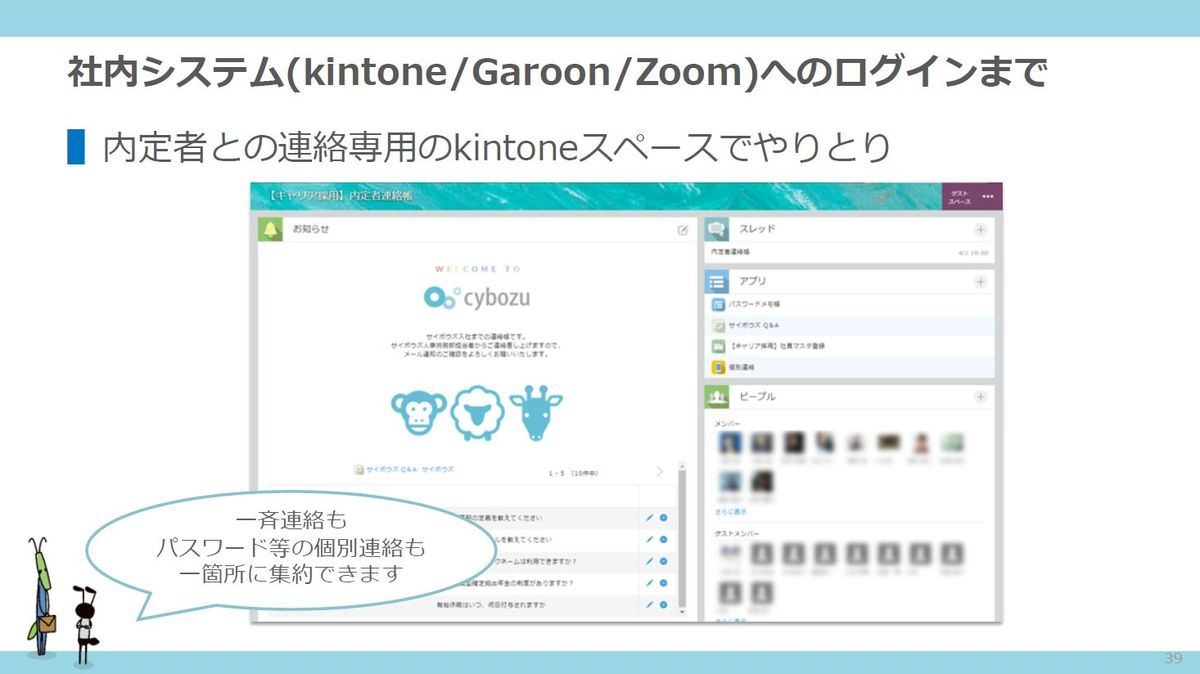Image resolution: width=1200 pixels, height=674 pixels.
Task: Add a new thread with plus icon
Action: pos(980,230)
